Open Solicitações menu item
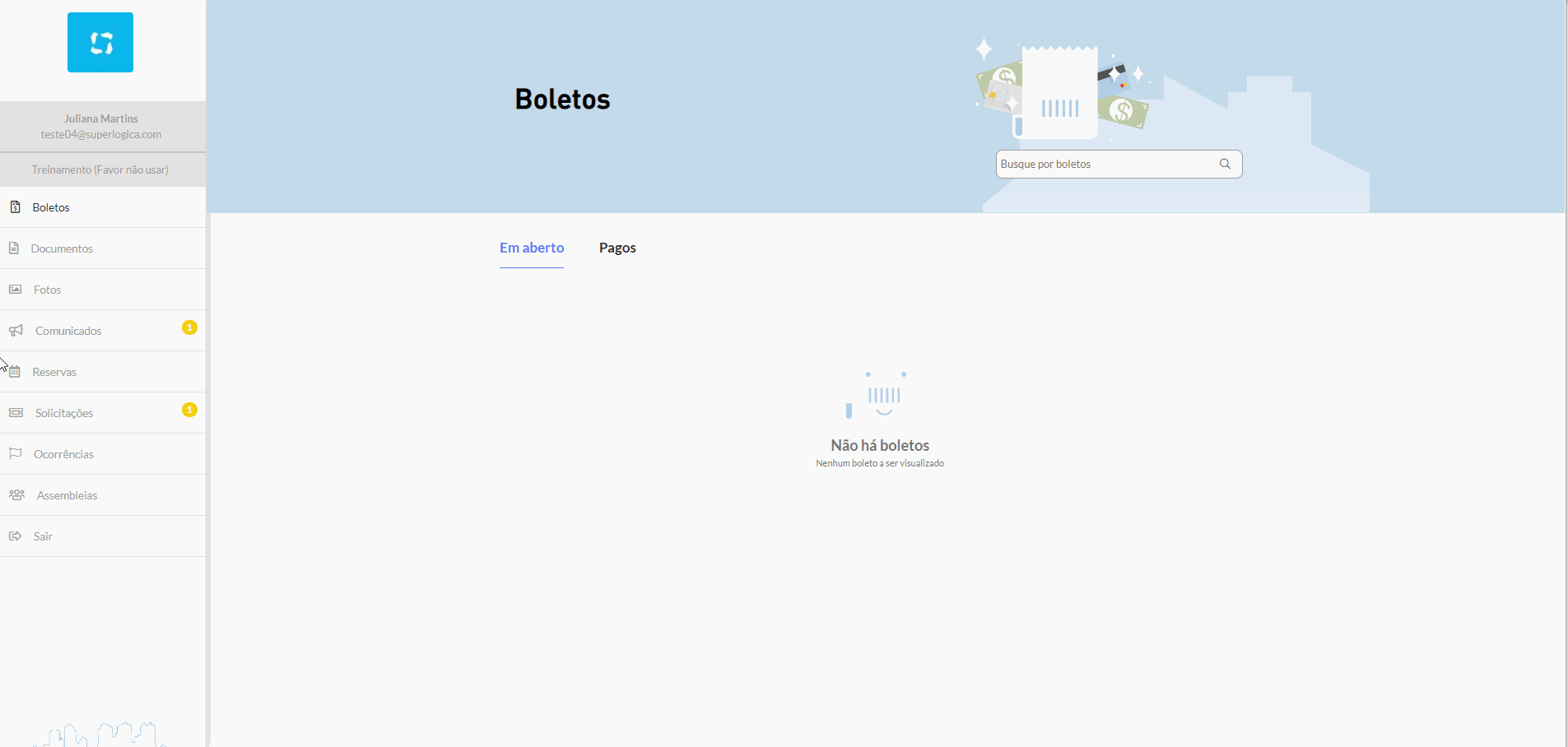 click(x=103, y=413)
